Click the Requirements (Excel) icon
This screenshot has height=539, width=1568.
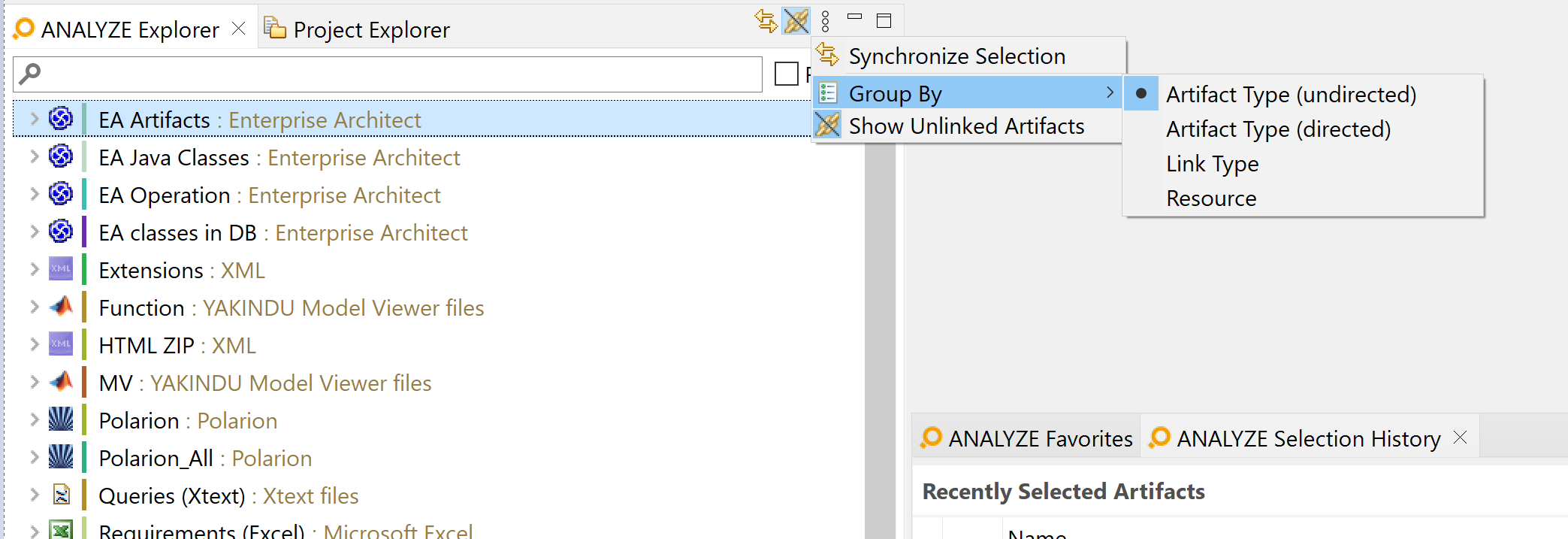point(61,529)
